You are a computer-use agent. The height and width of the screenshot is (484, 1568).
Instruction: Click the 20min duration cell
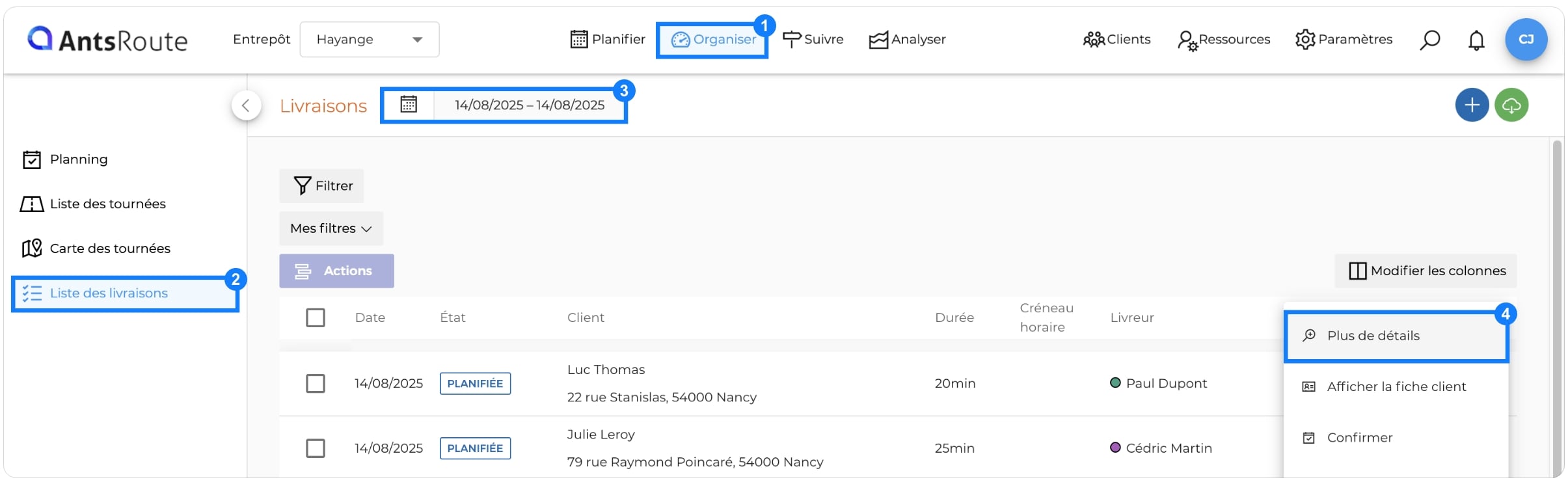pos(955,383)
